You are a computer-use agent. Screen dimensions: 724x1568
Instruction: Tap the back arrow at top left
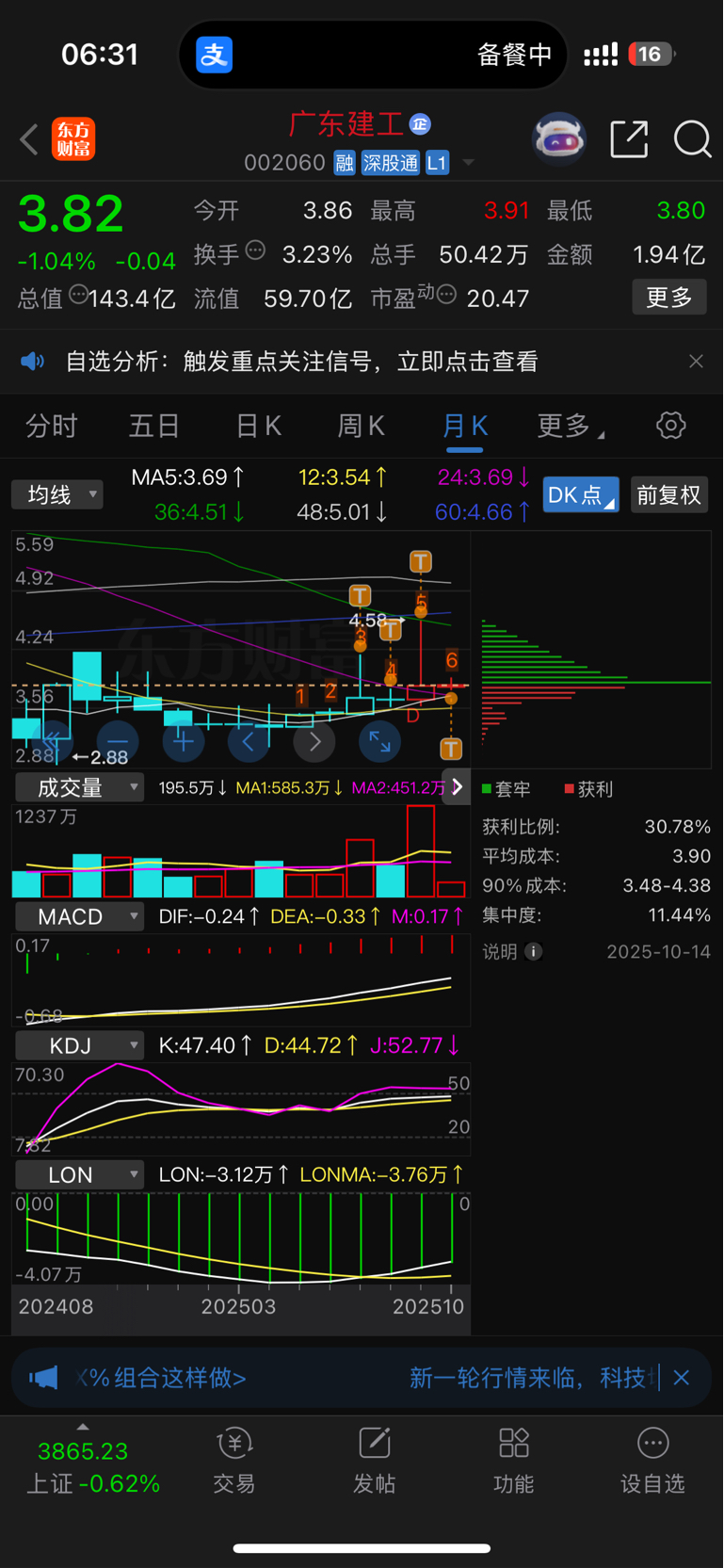[x=28, y=139]
